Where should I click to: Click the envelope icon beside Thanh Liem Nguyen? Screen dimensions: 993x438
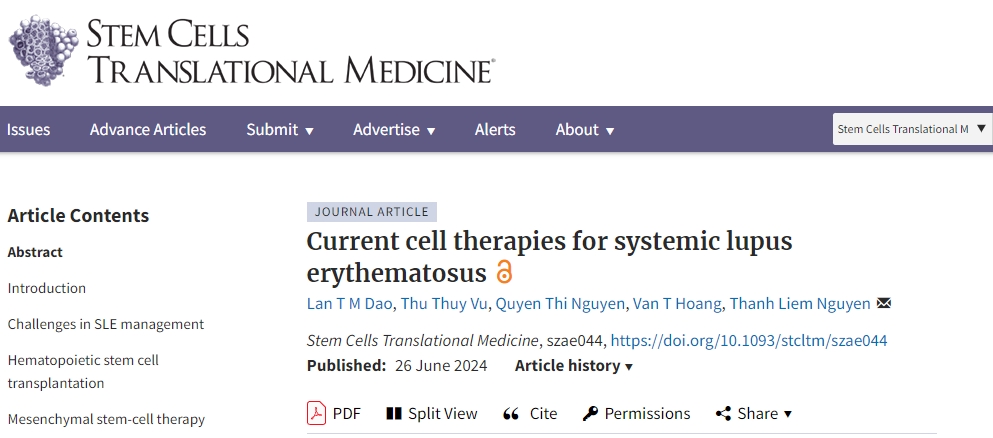883,304
